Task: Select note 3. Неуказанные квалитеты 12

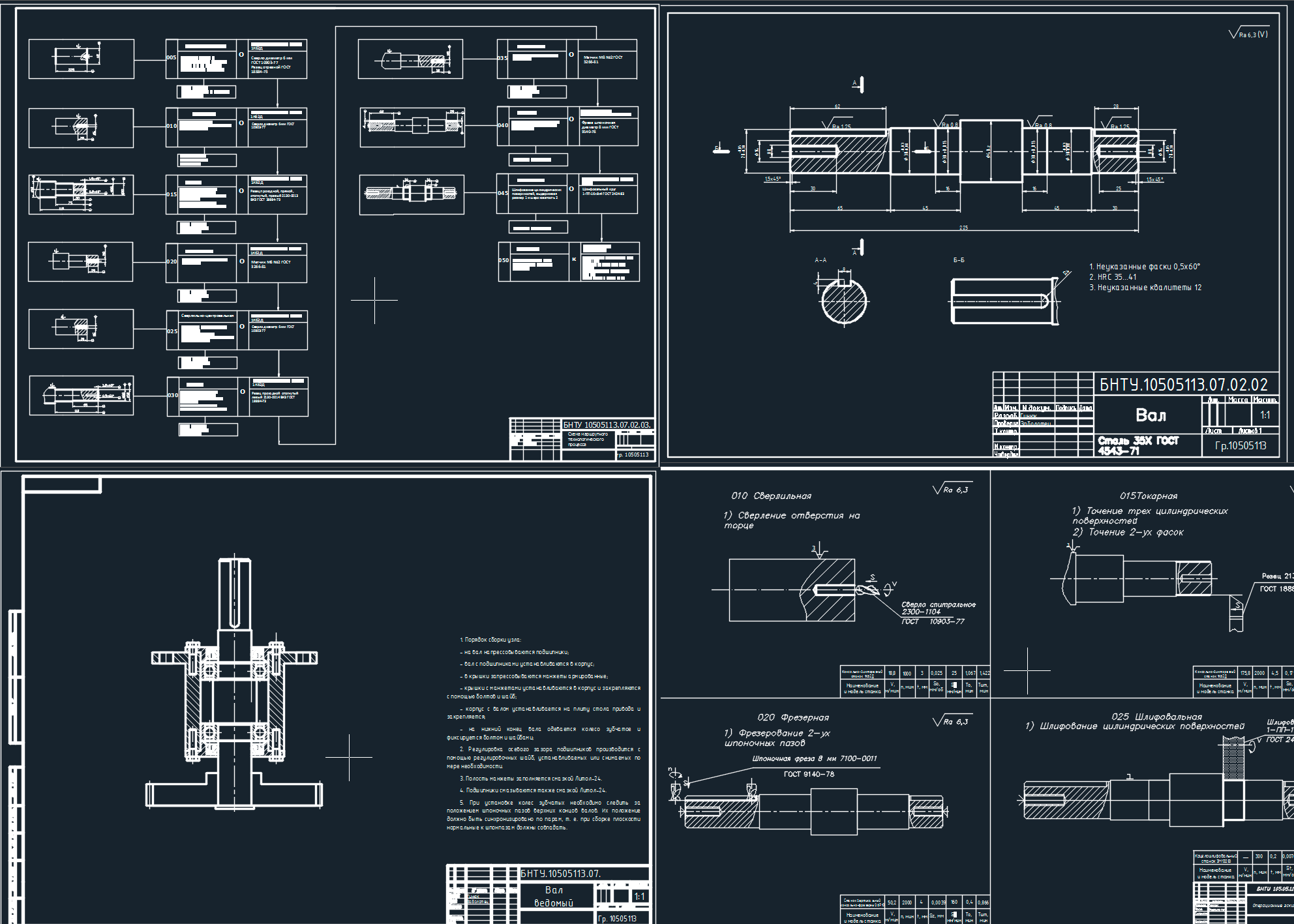Action: (1145, 287)
